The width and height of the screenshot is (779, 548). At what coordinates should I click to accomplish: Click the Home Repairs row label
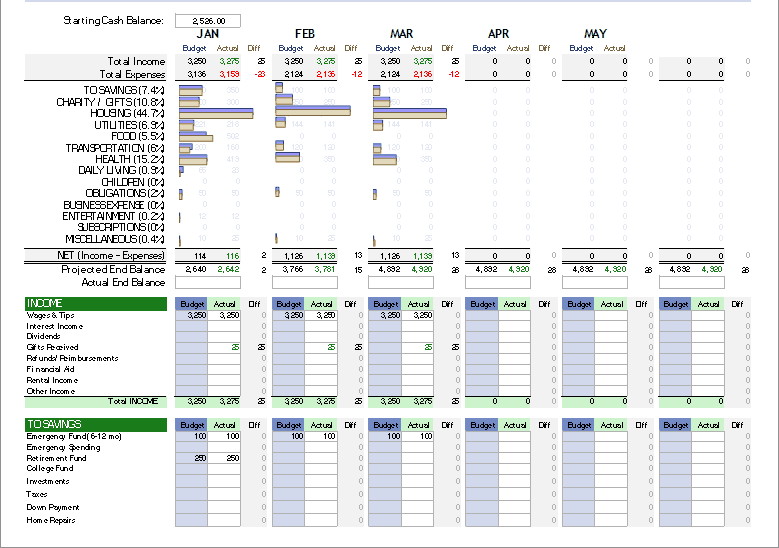click(x=50, y=520)
